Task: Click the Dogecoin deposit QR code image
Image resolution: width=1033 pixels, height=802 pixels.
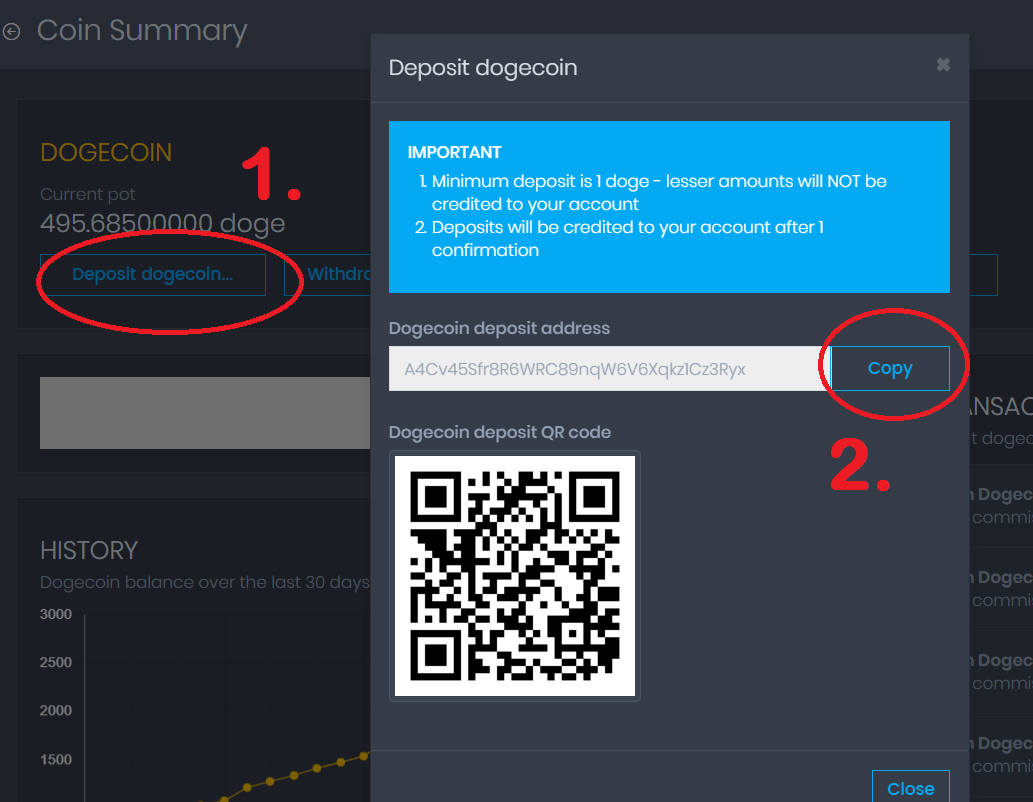Action: [515, 576]
